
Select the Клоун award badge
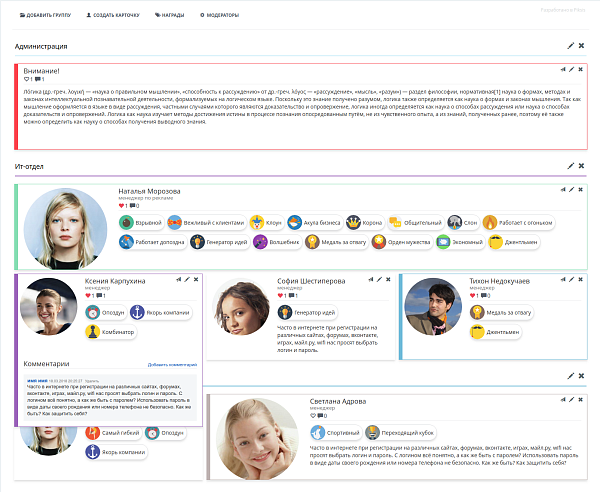click(x=266, y=223)
